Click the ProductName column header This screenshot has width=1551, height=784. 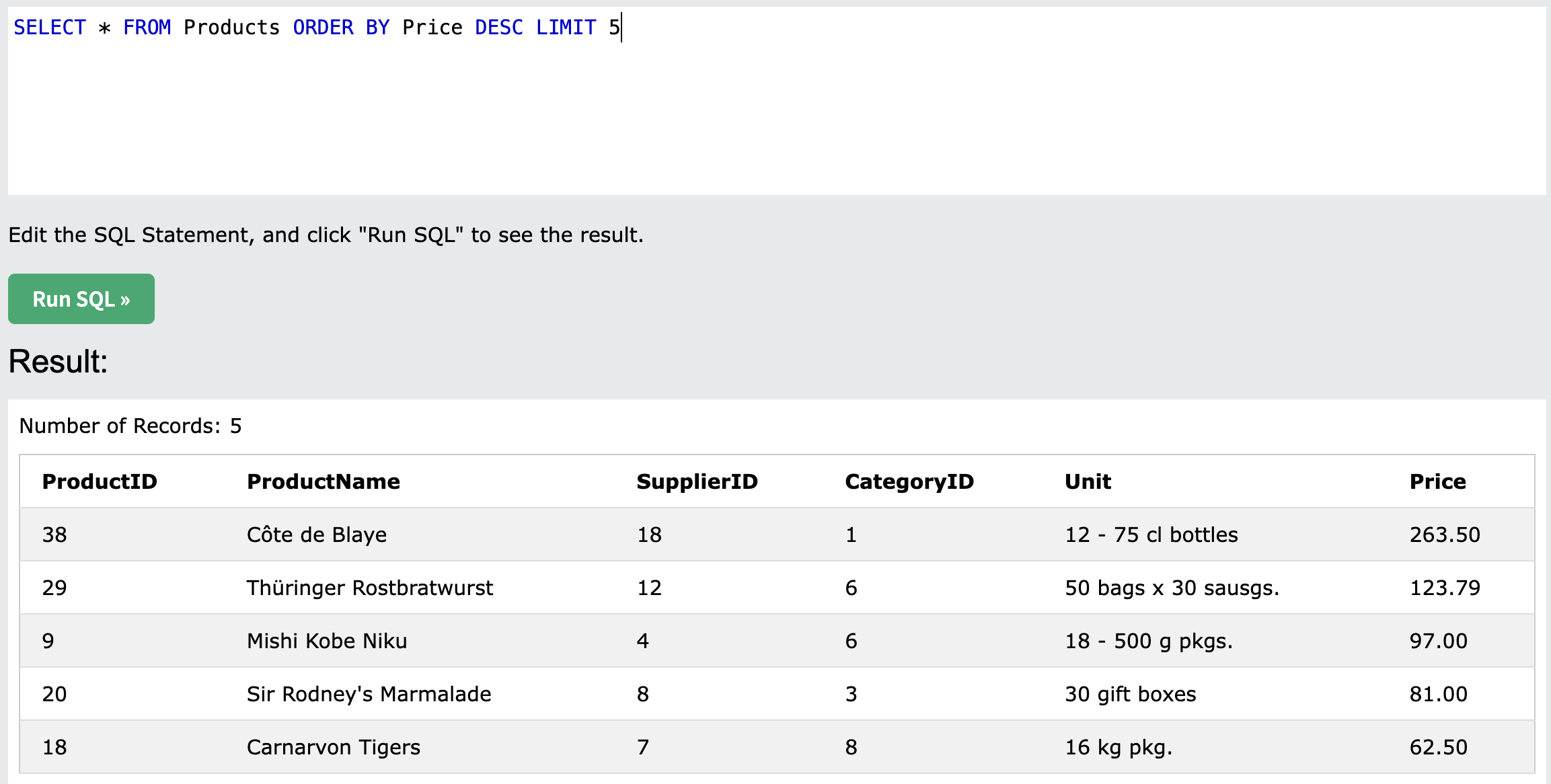click(324, 481)
